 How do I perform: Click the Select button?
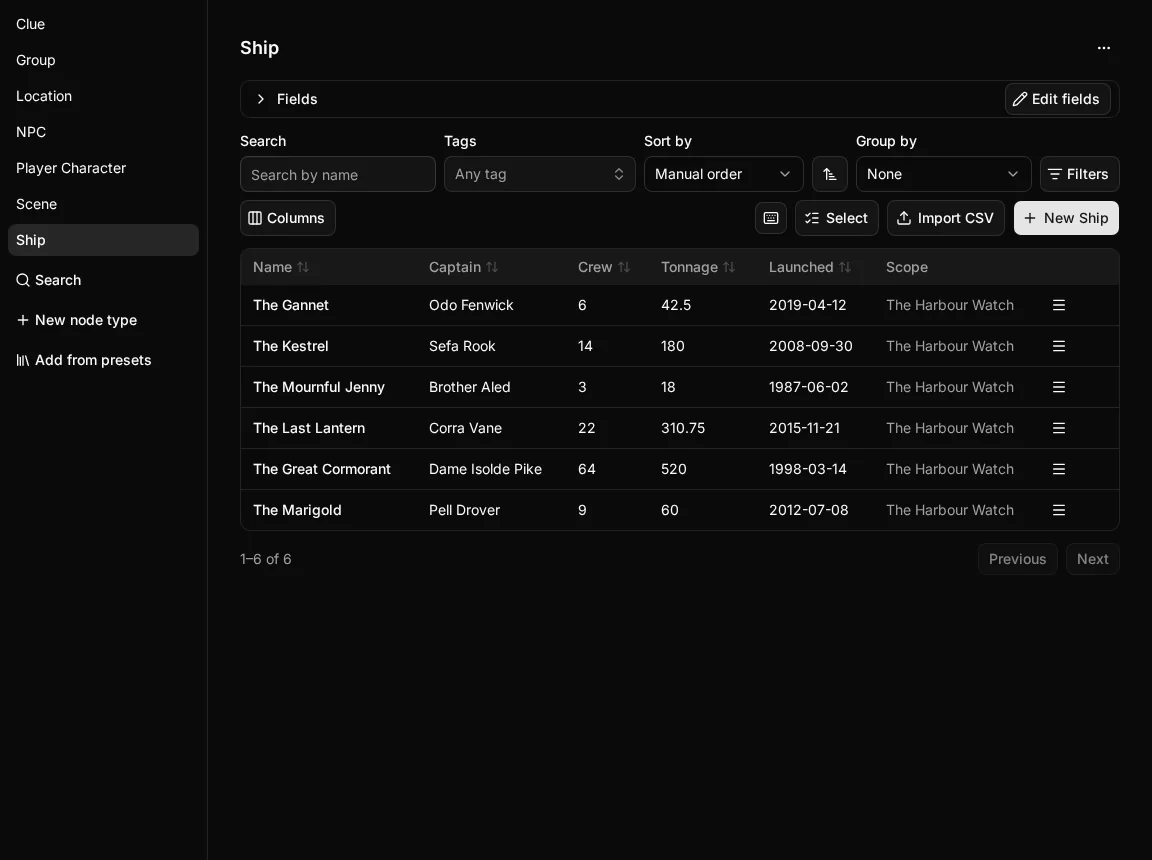point(836,218)
